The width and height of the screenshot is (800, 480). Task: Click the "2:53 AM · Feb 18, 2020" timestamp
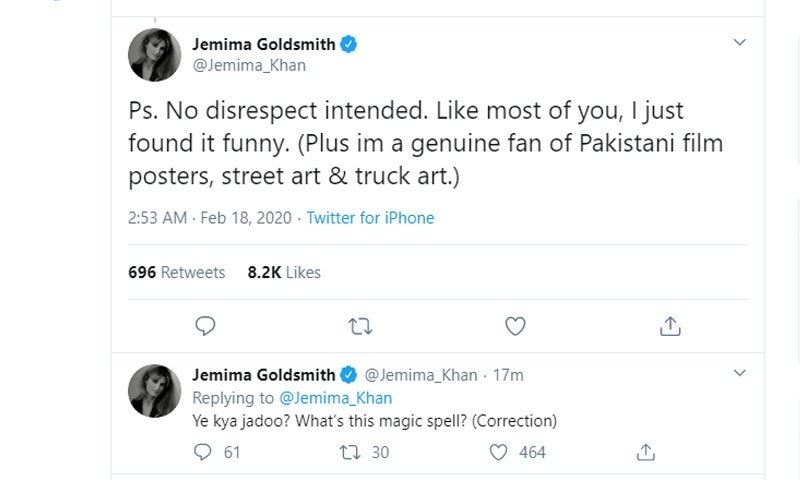(210, 217)
